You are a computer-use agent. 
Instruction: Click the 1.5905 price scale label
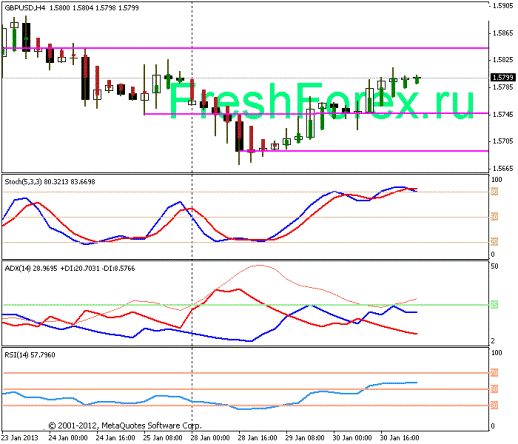pos(503,6)
